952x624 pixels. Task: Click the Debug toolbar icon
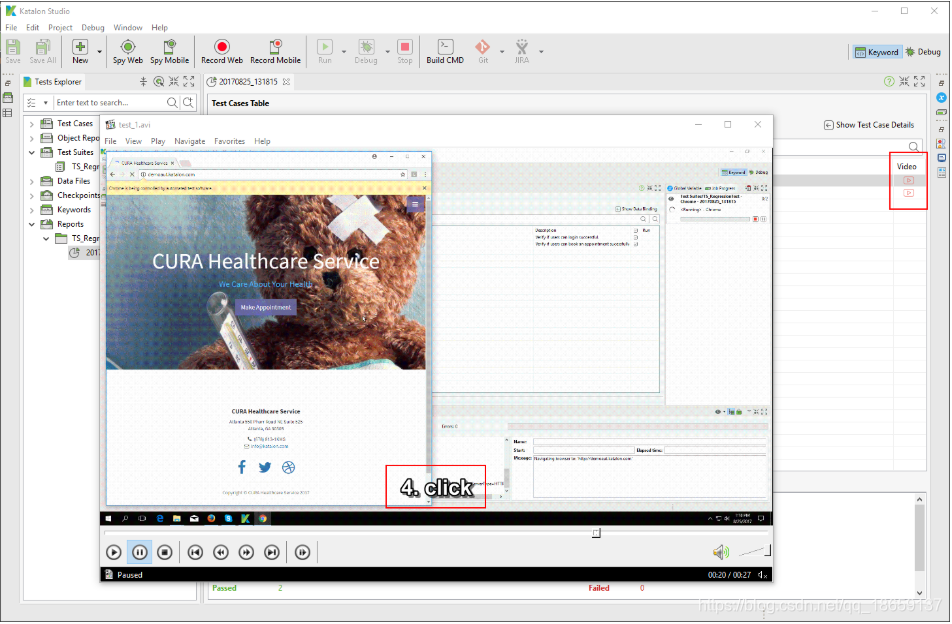tap(366, 51)
